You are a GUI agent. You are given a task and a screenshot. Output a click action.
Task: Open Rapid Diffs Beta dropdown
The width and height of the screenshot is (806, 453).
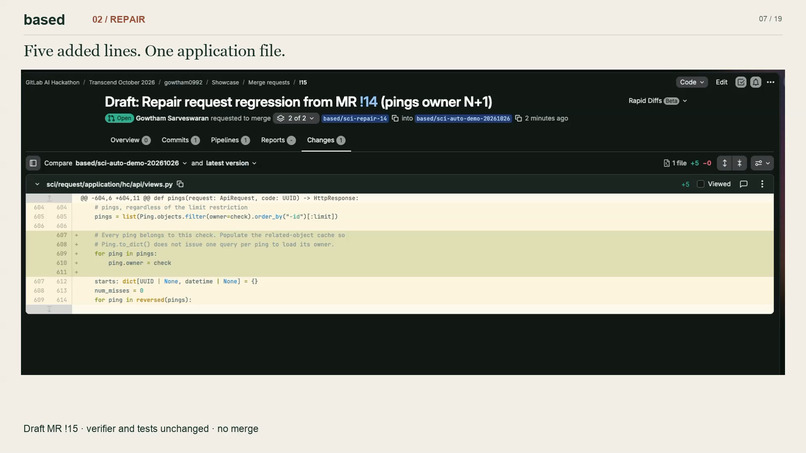(x=657, y=101)
